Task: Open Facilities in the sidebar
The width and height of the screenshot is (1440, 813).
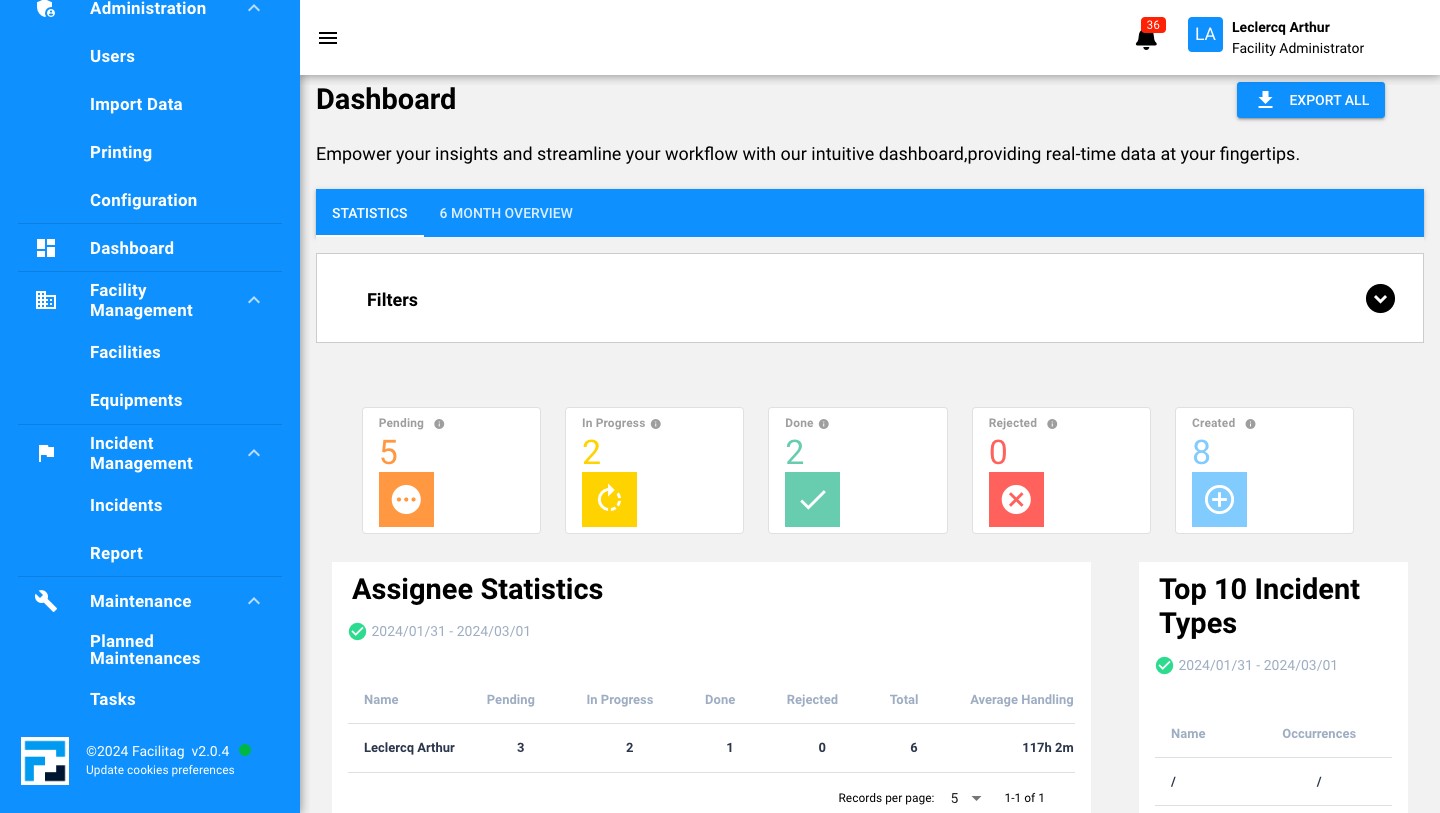Action: click(x=125, y=352)
